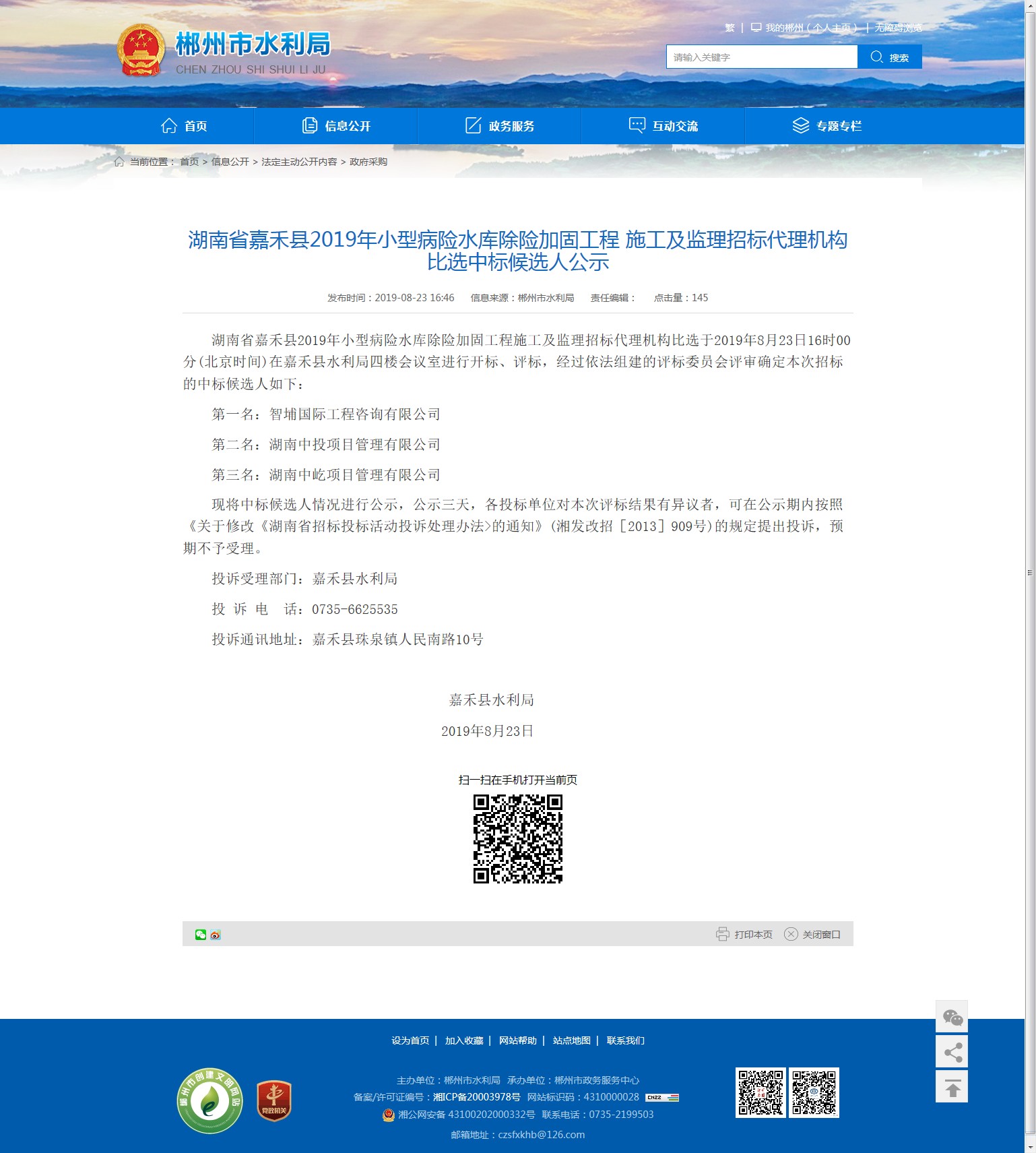
Task: Click the line 第二名：湖南中投项目管理有限公司
Action: 326,445
